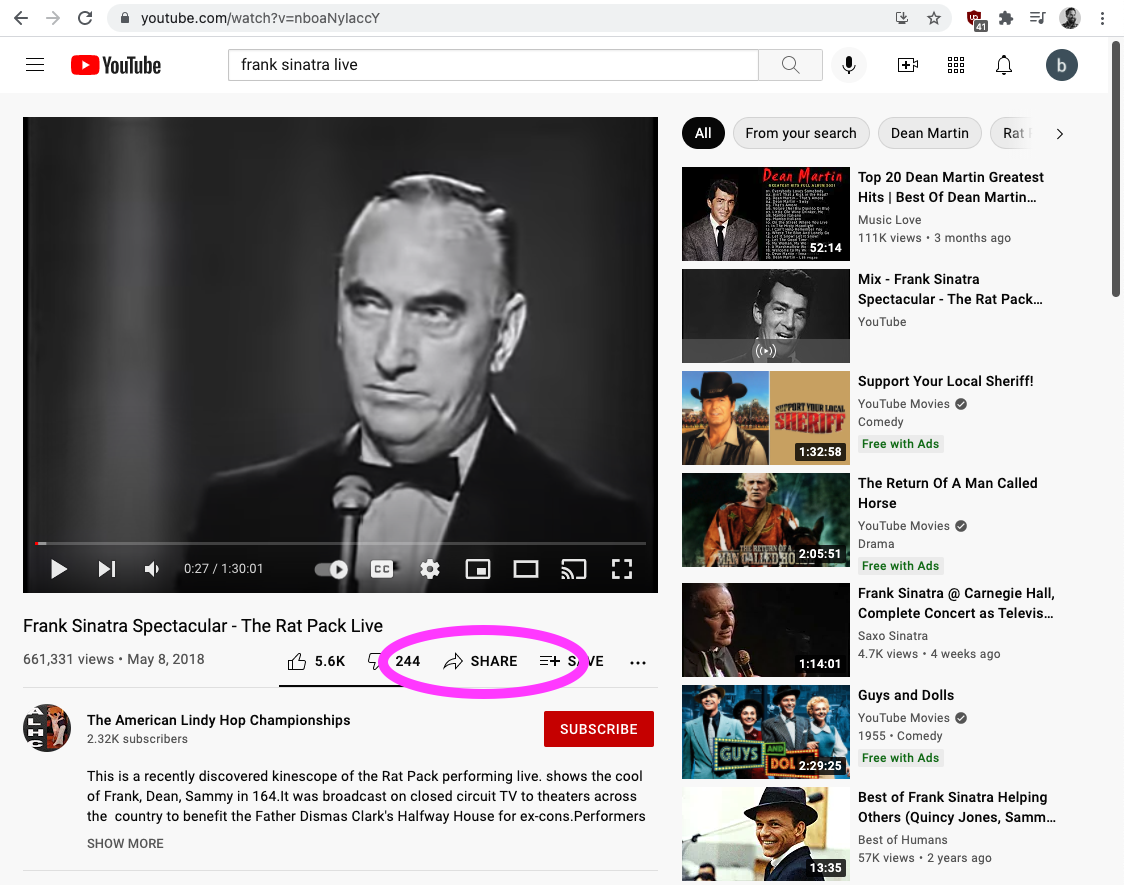Open the browser extensions puzzle icon
1124x885 pixels.
[1006, 18]
